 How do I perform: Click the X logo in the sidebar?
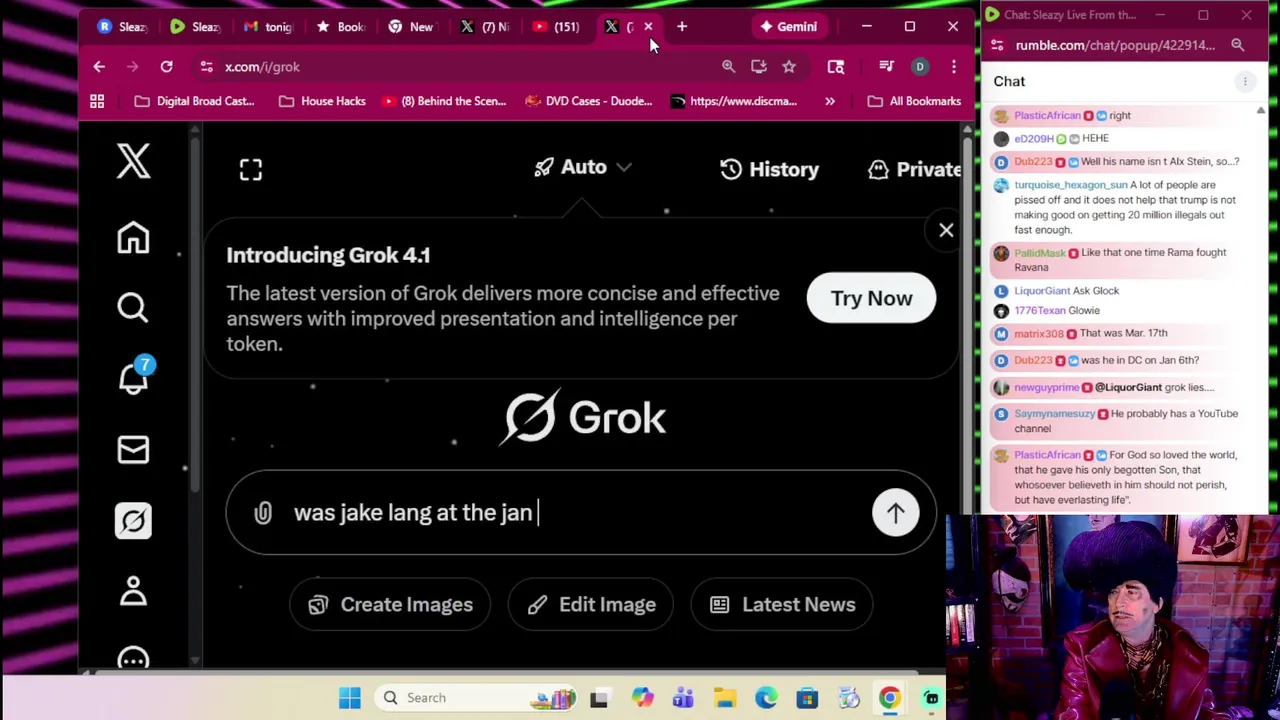[x=133, y=160]
